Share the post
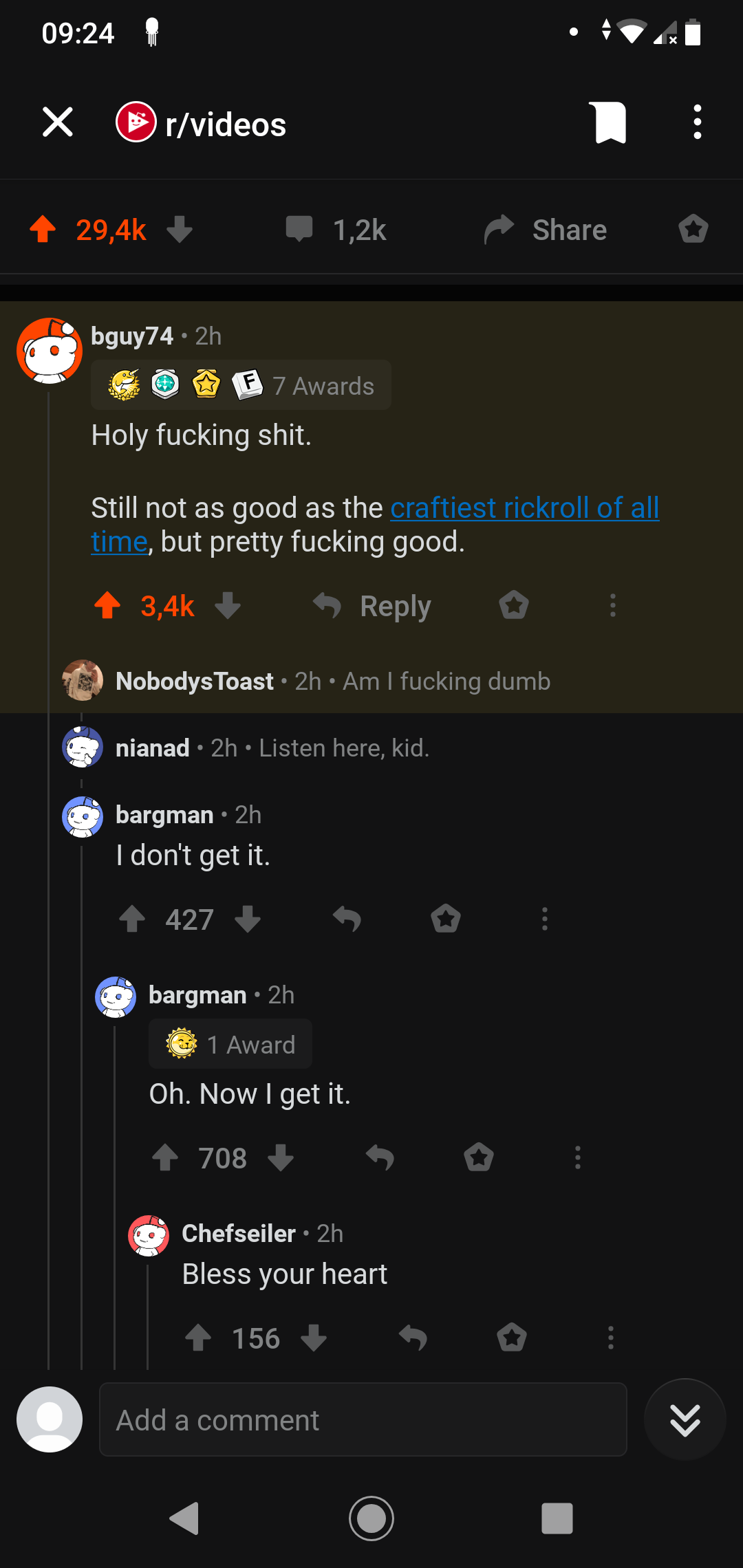The height and width of the screenshot is (1568, 743). pyautogui.click(x=544, y=229)
